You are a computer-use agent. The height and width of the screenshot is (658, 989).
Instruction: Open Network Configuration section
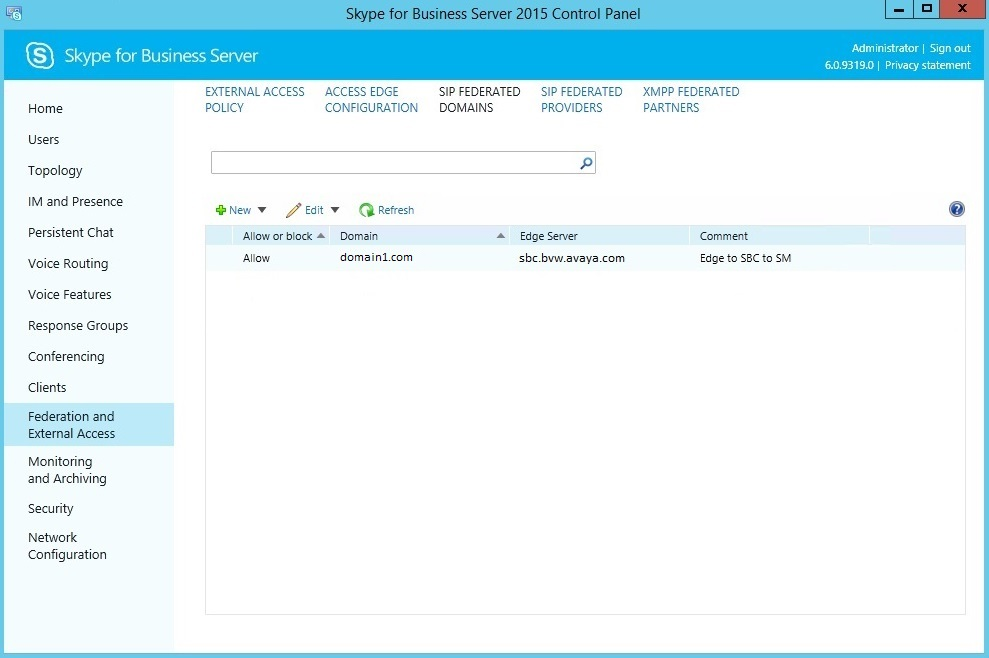tap(67, 546)
